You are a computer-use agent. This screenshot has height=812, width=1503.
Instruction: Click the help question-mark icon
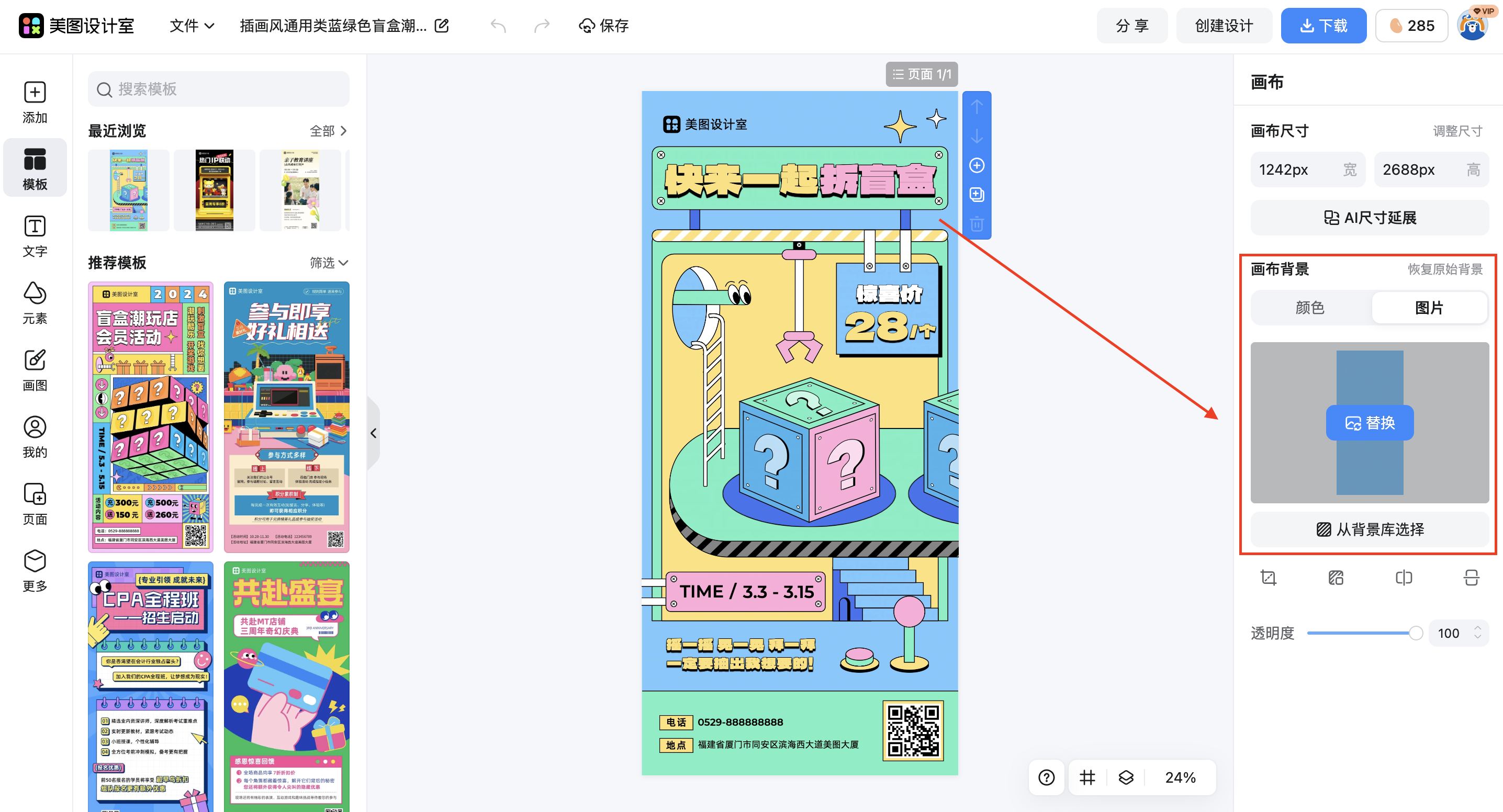tap(1046, 777)
